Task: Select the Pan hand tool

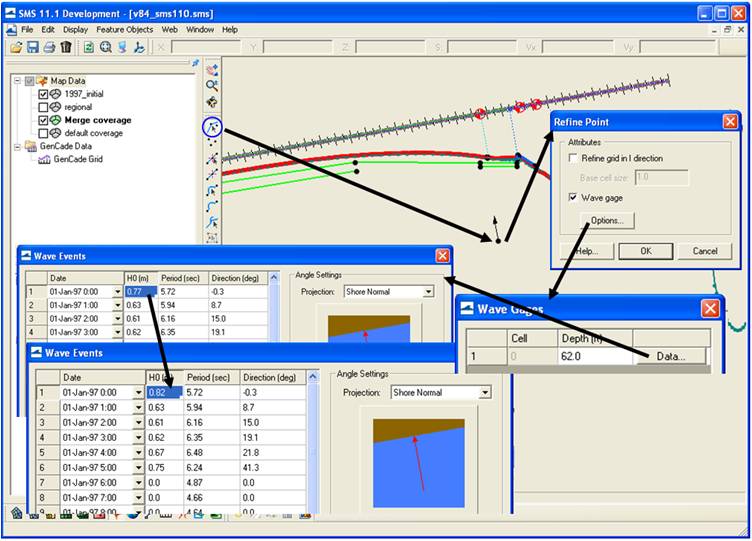Action: [x=212, y=70]
